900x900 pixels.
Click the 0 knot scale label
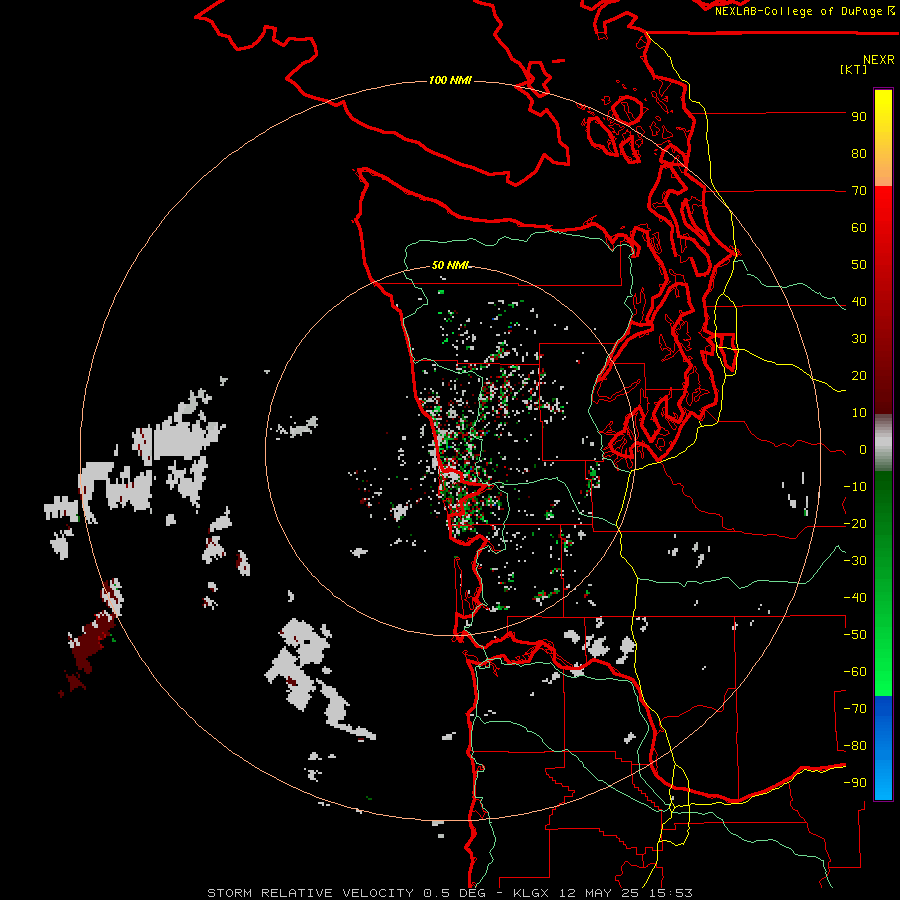[x=863, y=450]
